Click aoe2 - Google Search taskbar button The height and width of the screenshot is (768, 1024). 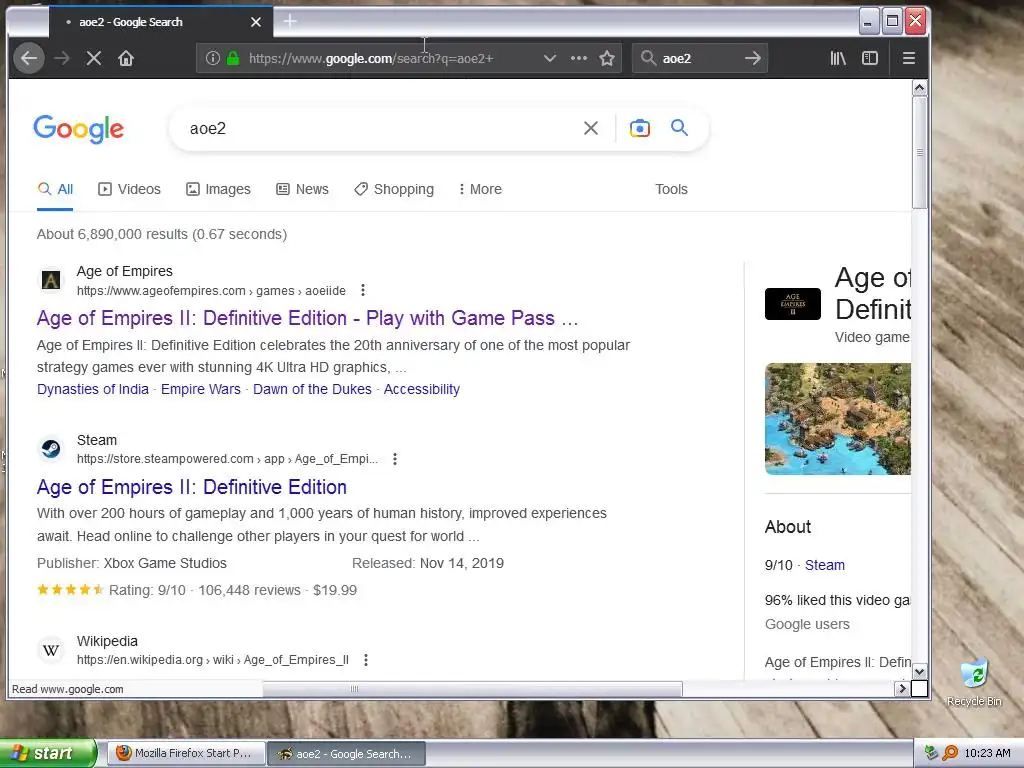347,754
